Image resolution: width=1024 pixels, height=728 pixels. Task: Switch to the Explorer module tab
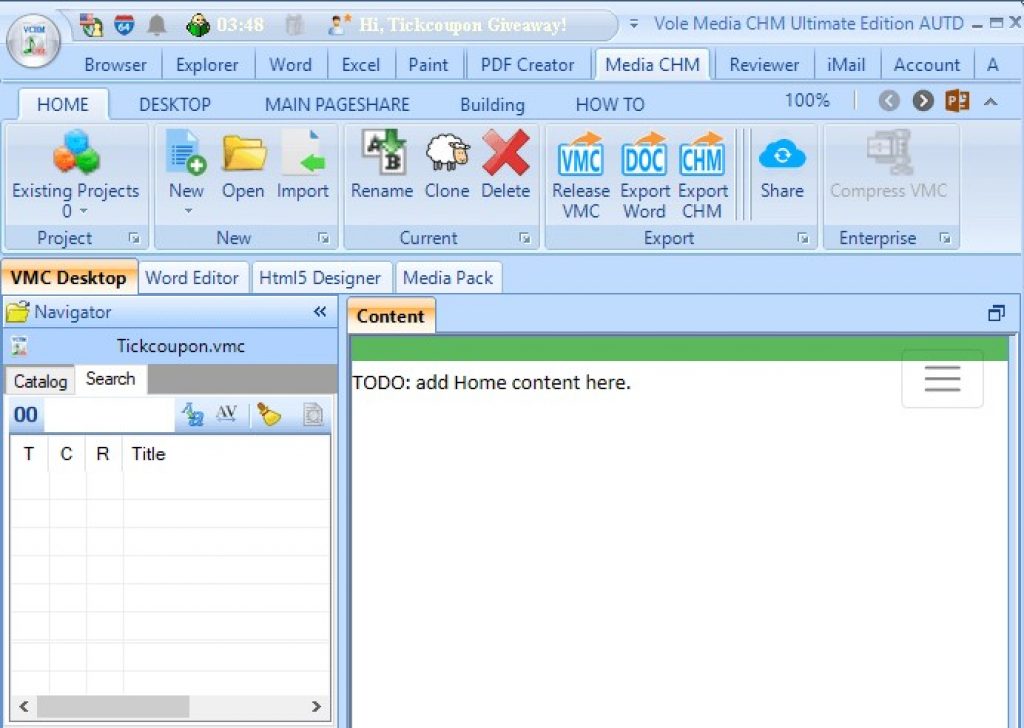pyautogui.click(x=207, y=65)
